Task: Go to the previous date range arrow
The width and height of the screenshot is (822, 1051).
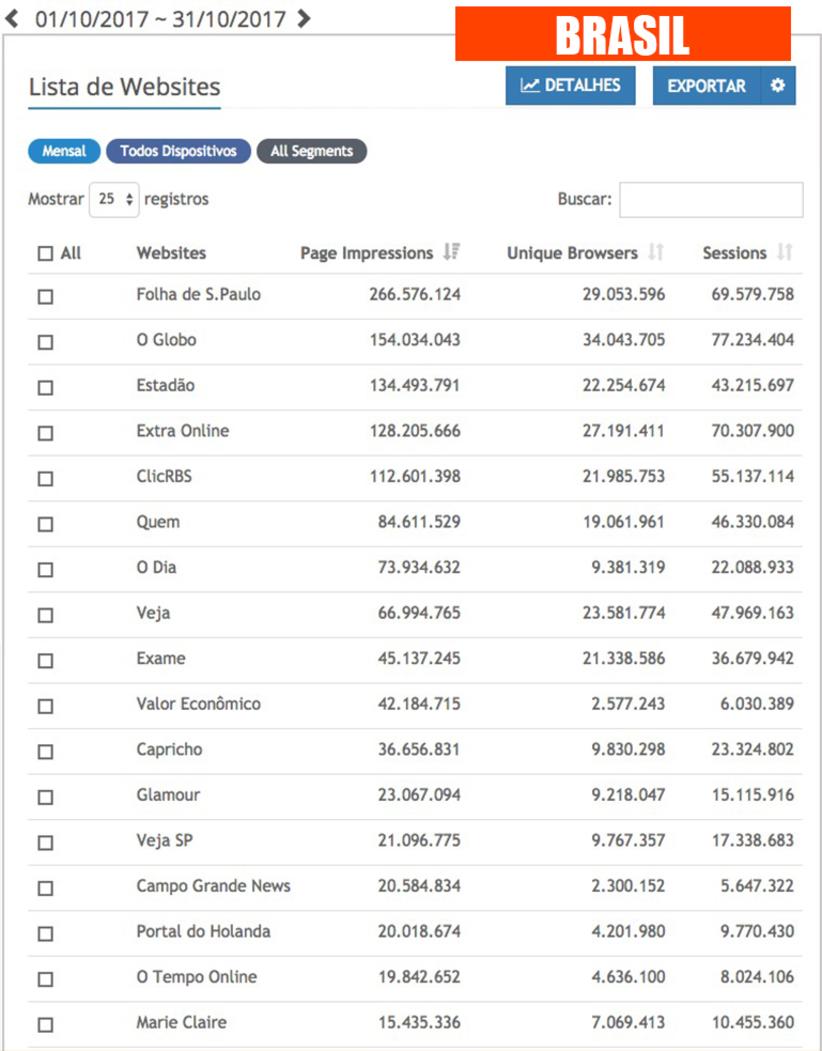Action: click(12, 18)
